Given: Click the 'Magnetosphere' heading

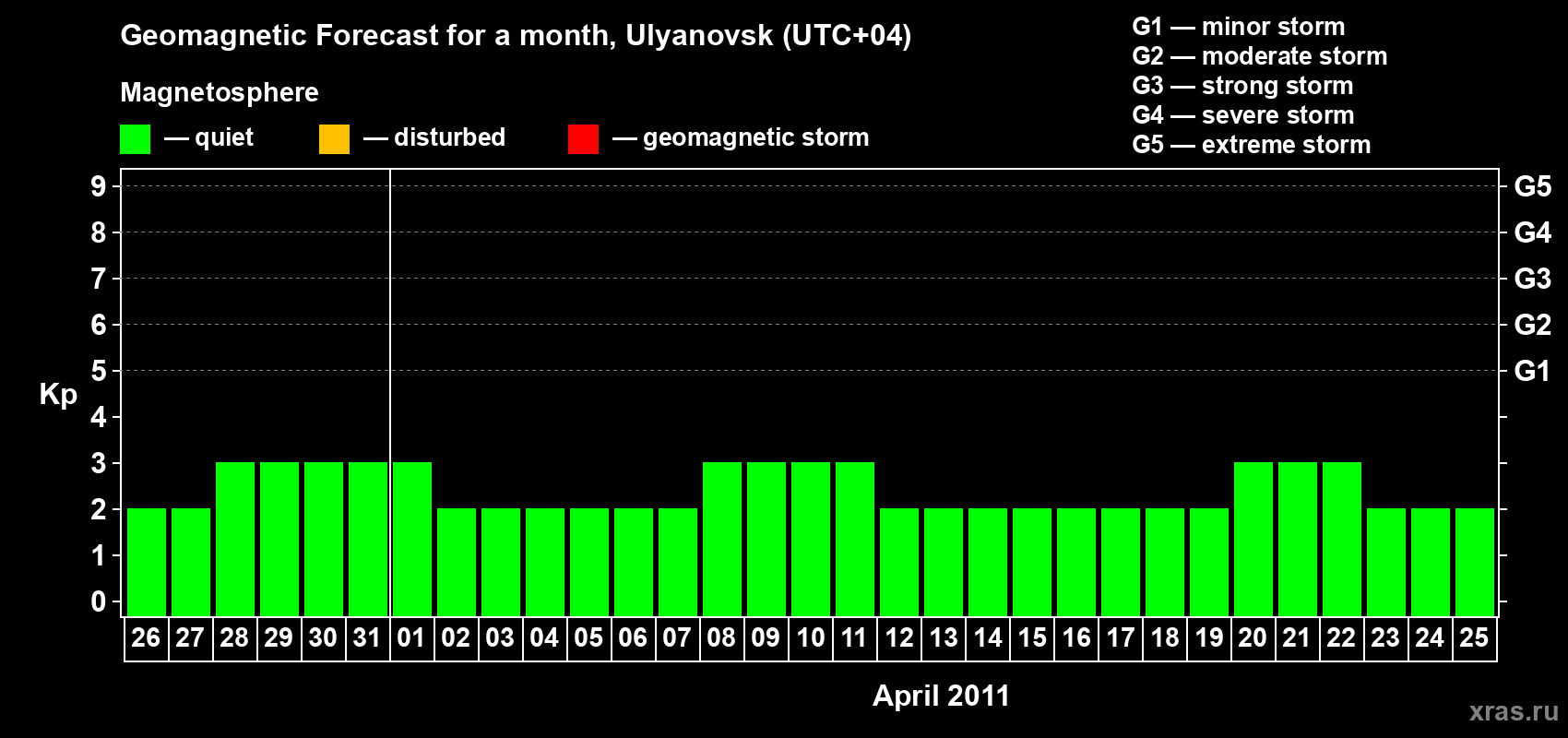Looking at the screenshot, I should 220,92.
